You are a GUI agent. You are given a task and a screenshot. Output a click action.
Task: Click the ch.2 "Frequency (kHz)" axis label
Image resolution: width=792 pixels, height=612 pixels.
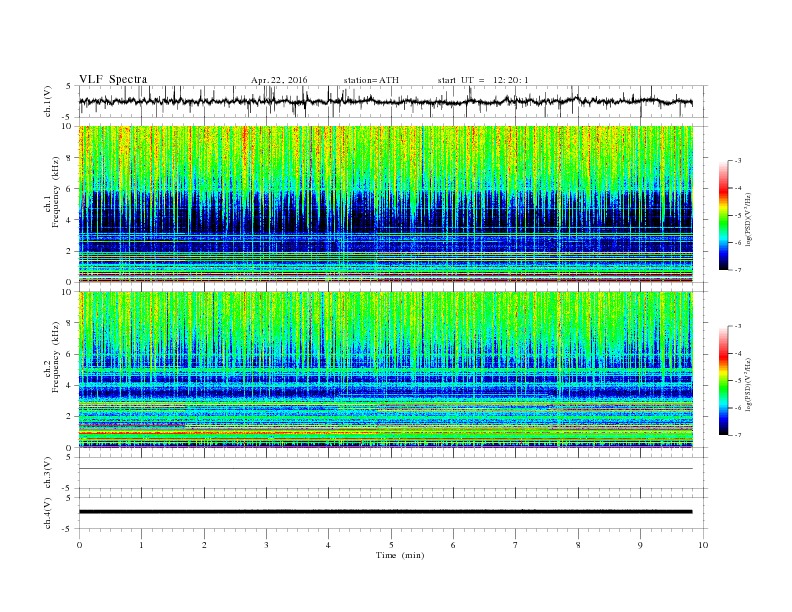click(x=56, y=356)
